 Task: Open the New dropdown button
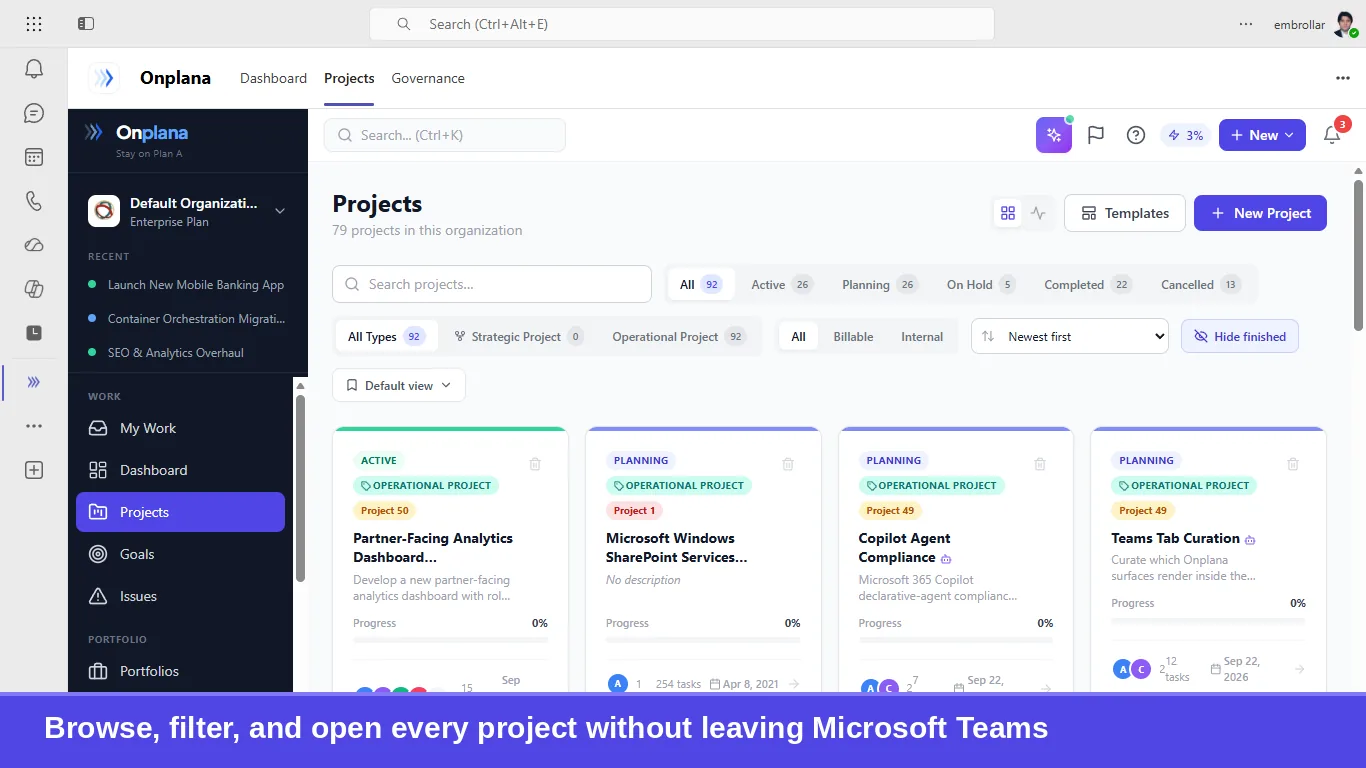(x=1262, y=135)
